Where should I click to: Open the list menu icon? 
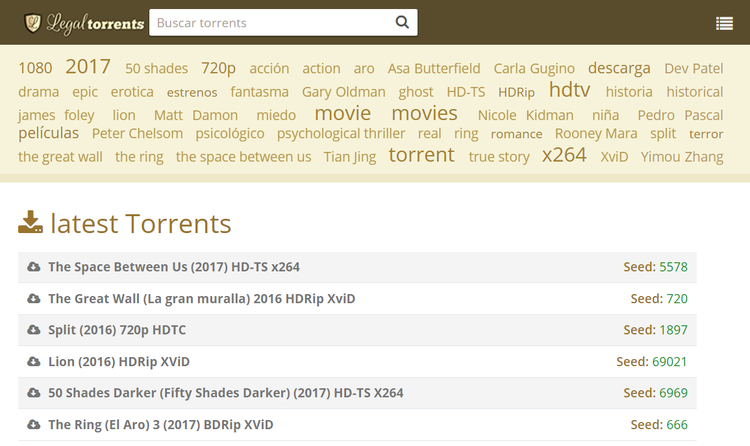click(x=724, y=24)
